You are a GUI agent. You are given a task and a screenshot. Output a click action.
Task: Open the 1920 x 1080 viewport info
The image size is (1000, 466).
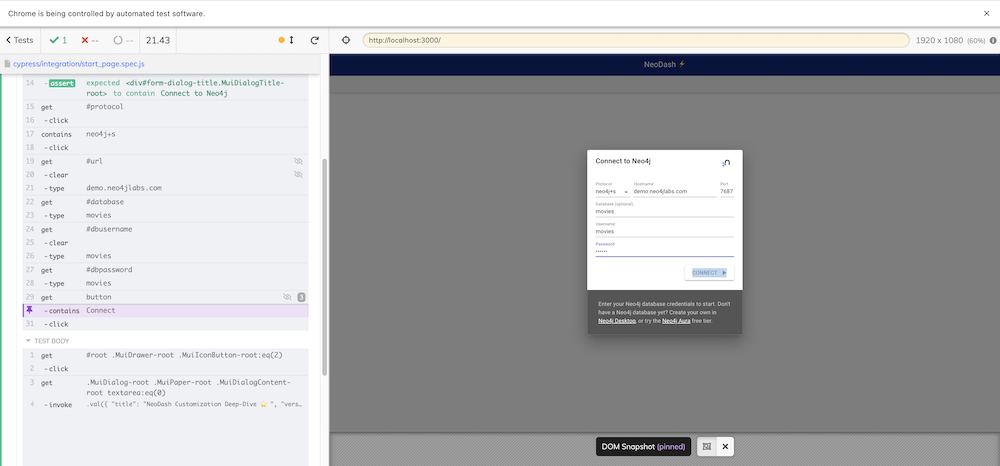(x=950, y=40)
